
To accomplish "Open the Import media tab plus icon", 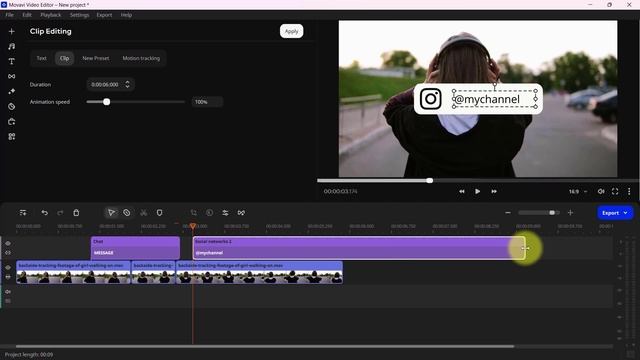I will click(x=11, y=31).
